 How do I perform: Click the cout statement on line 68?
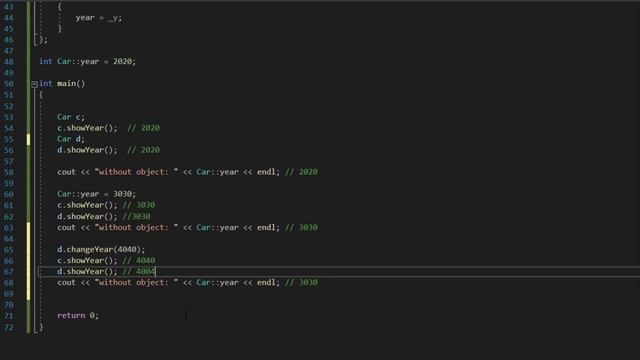tap(169, 282)
